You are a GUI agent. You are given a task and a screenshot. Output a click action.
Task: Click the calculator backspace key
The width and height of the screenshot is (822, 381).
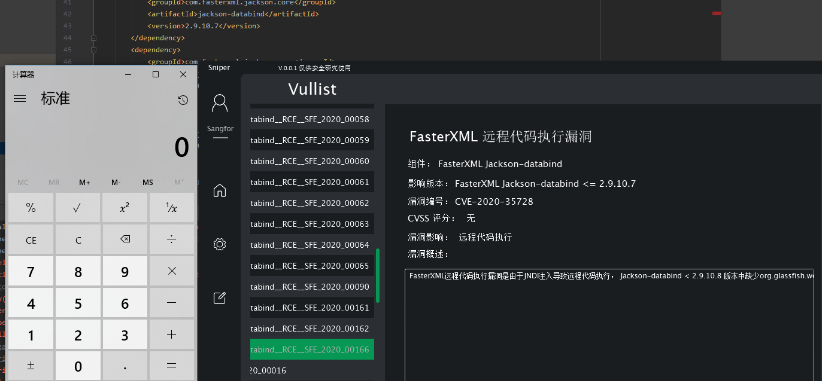tap(125, 240)
